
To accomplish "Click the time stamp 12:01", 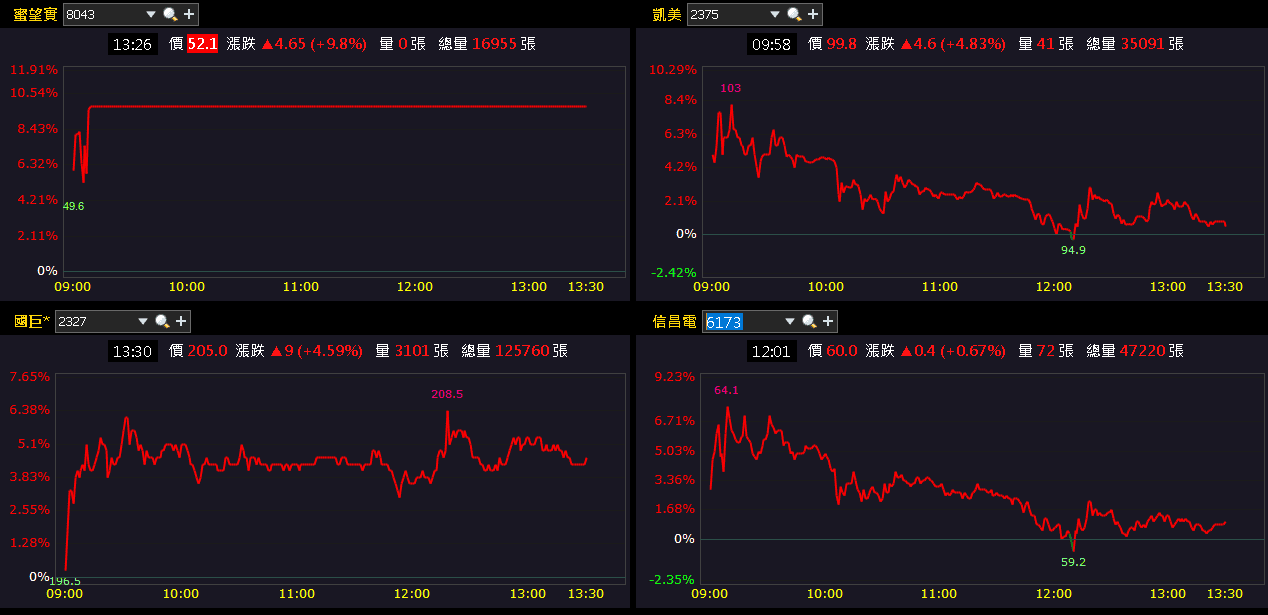I will (x=772, y=351).
